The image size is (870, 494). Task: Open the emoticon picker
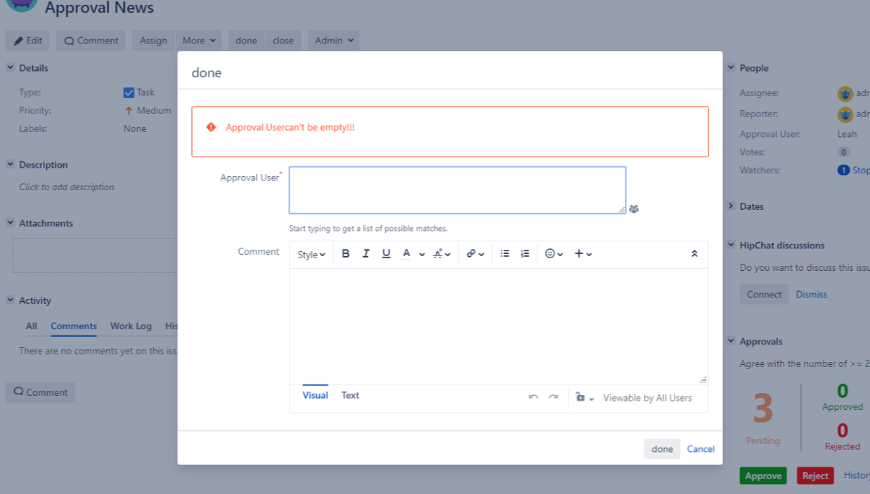tap(554, 254)
